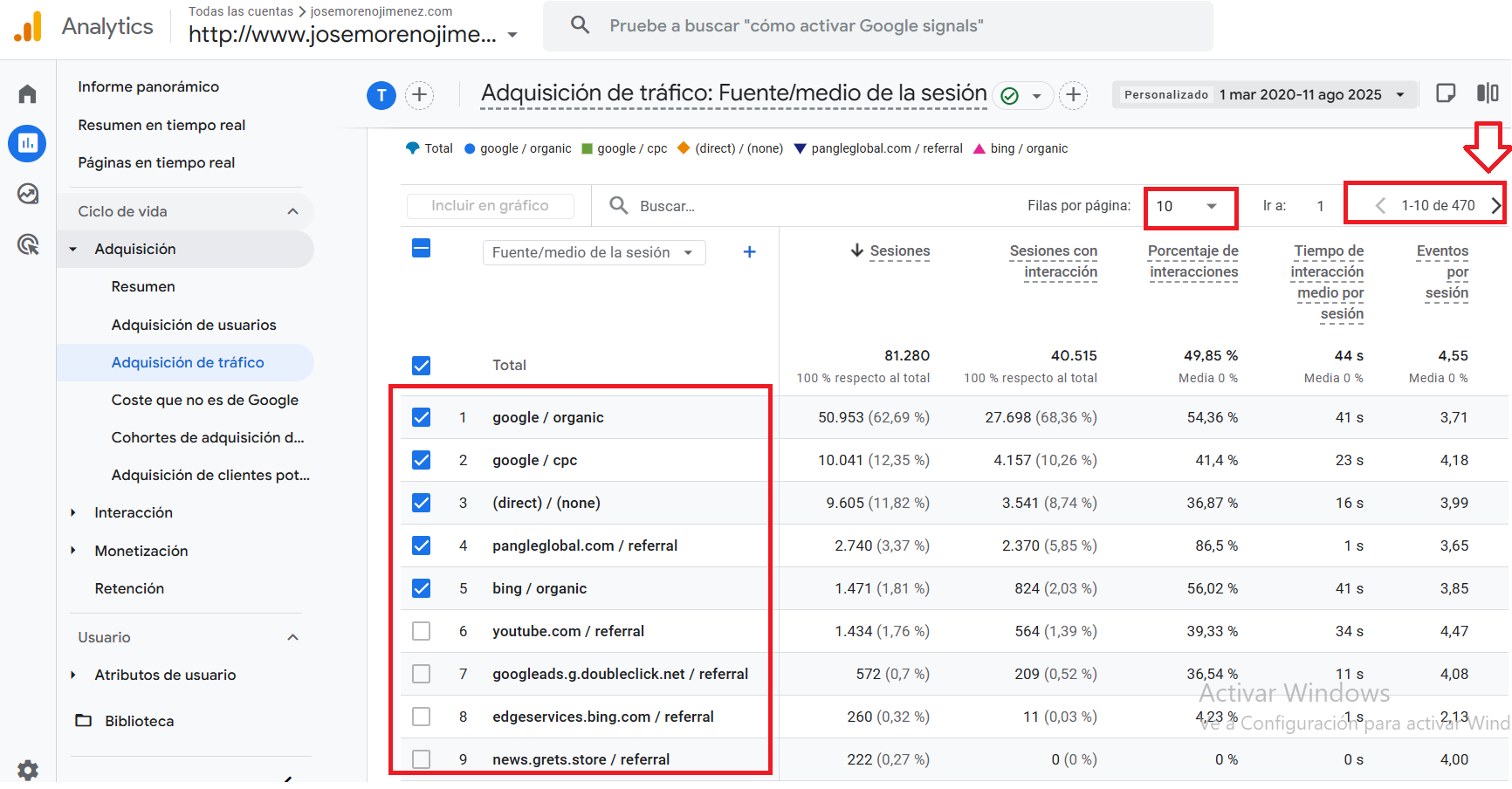Open the Home icon in left rail

pyautogui.click(x=28, y=94)
